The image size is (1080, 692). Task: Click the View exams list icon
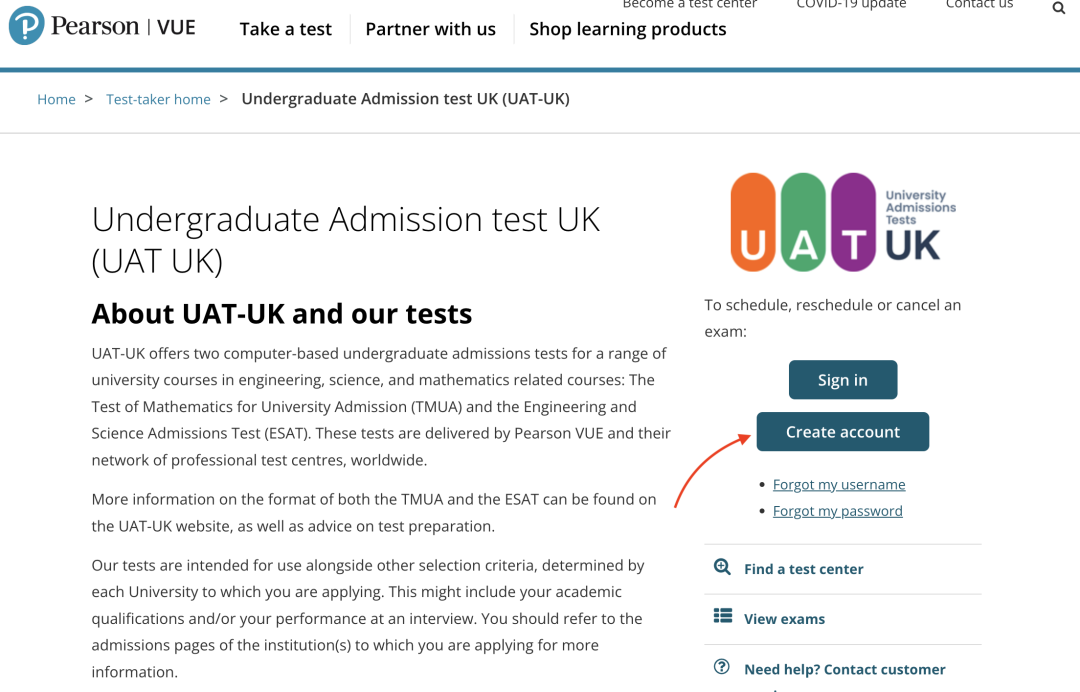tap(723, 616)
